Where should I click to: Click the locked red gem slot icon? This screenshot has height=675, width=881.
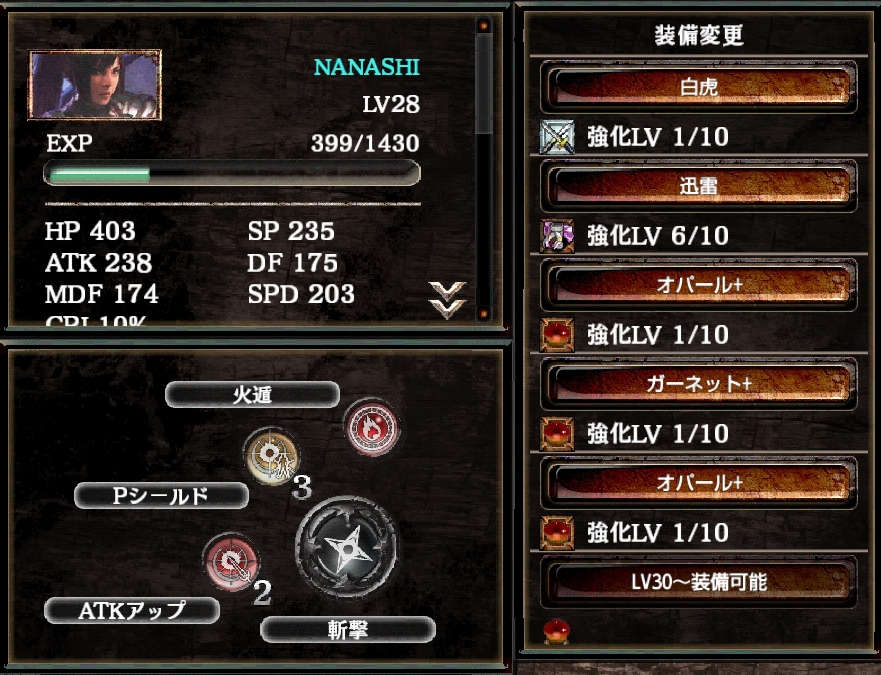557,631
